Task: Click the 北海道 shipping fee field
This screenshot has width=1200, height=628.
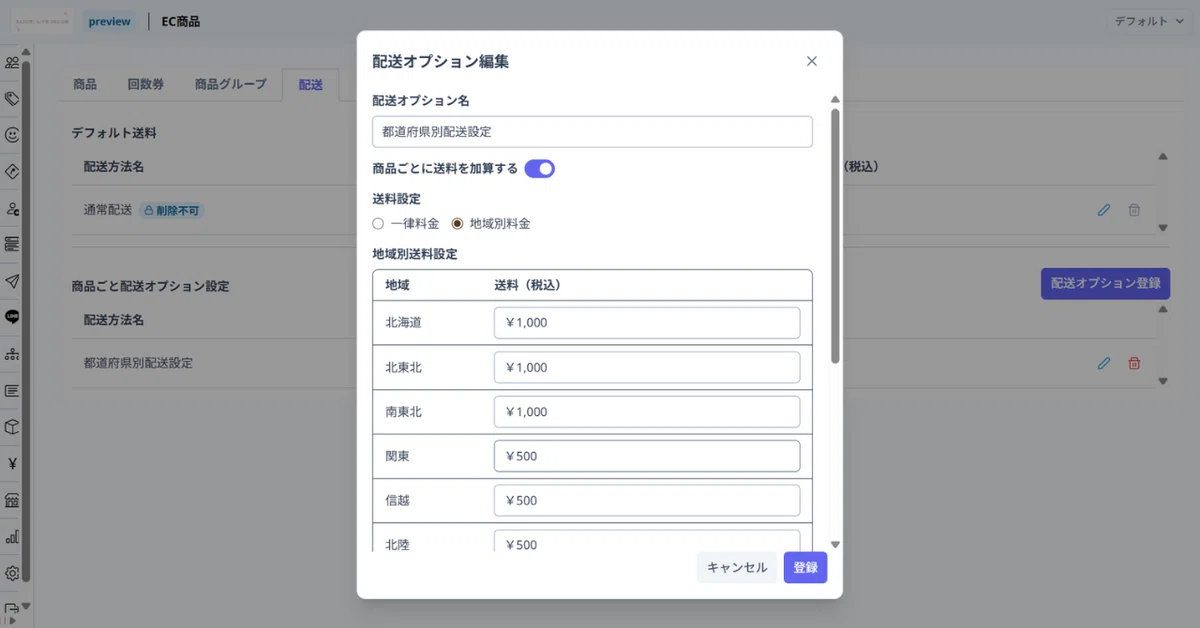Action: pos(647,323)
